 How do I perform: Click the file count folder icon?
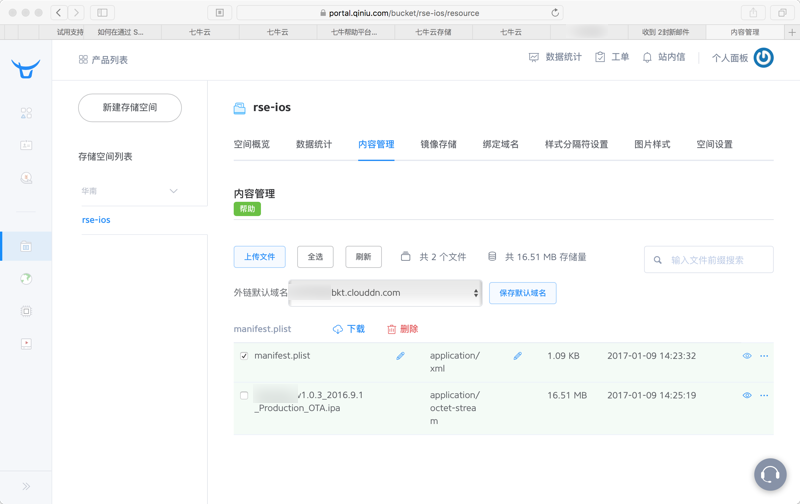tap(406, 256)
